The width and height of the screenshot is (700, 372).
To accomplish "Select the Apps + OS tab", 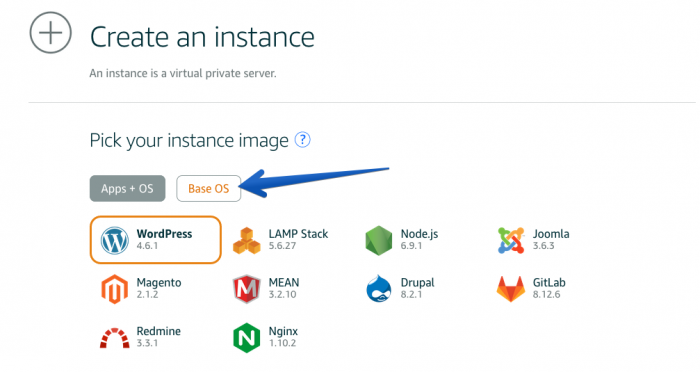I will [x=127, y=188].
